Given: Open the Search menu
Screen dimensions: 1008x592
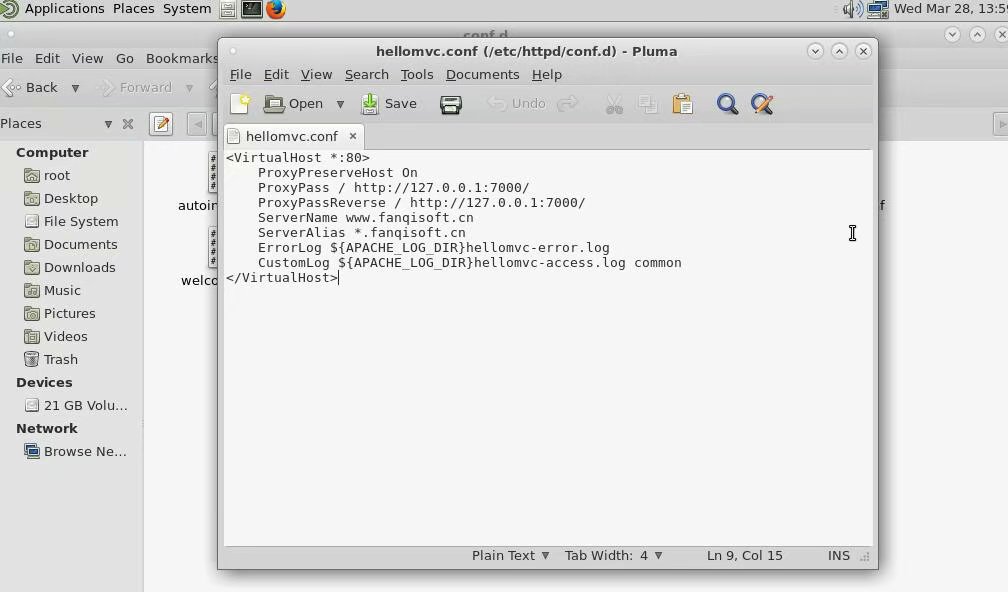Looking at the screenshot, I should tap(366, 75).
